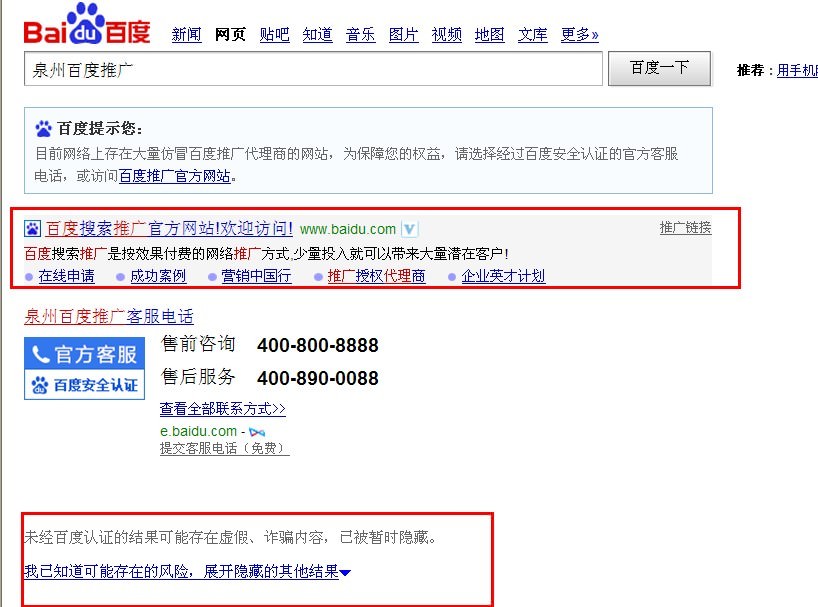Expand 查看全部联系方式>> contact list
818x607 pixels.
coord(222,409)
